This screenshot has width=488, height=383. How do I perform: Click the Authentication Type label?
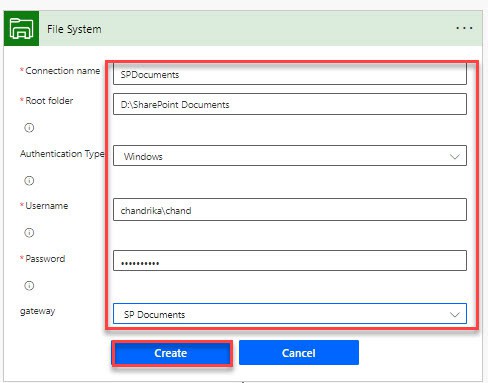click(x=62, y=154)
